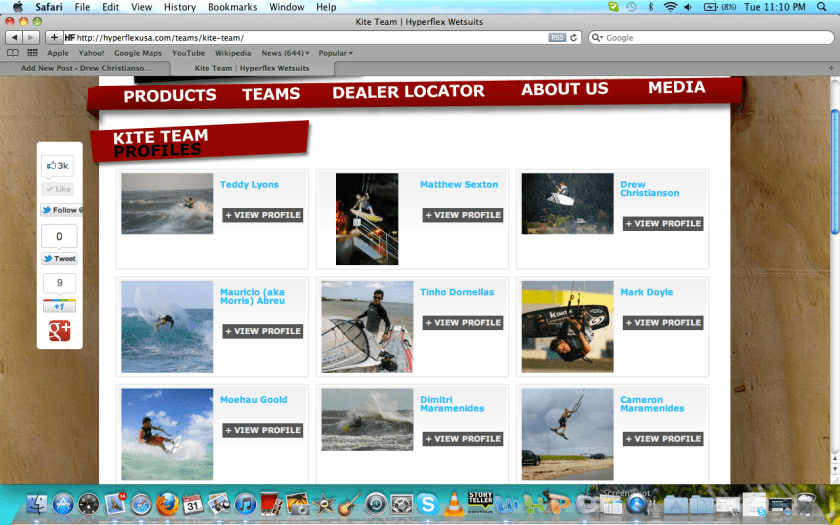Click the Google+ red icon in social sidebar
Viewport: 840px width, 525px height.
(59, 331)
